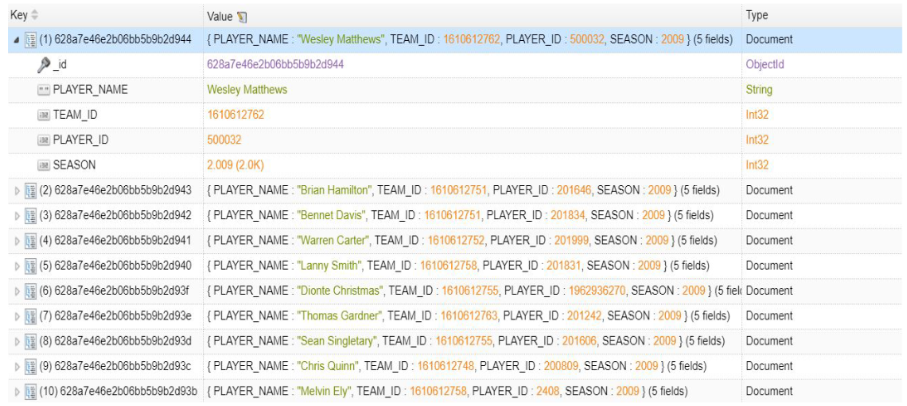Click the ObjectId value 628a7e46e2b06bb5b9b2d944
The width and height of the screenshot is (907, 406).
[275, 65]
